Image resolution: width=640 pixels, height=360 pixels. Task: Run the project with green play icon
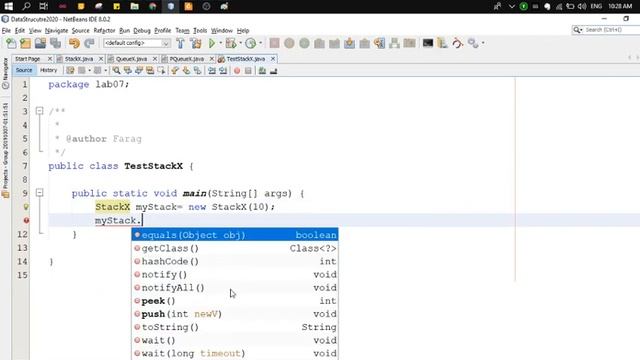click(x=212, y=43)
